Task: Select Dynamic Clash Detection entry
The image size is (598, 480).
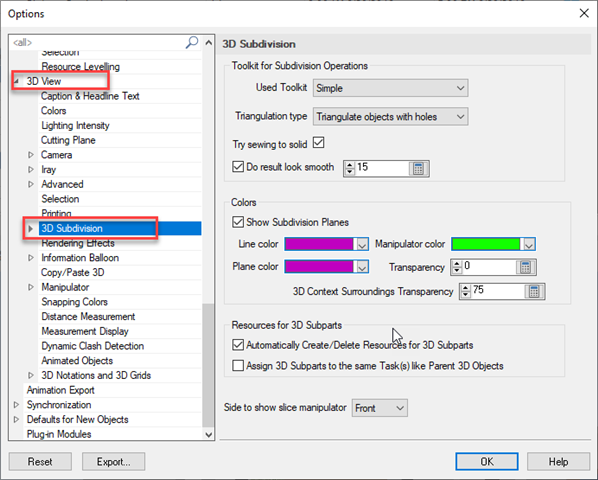Action: 93,346
